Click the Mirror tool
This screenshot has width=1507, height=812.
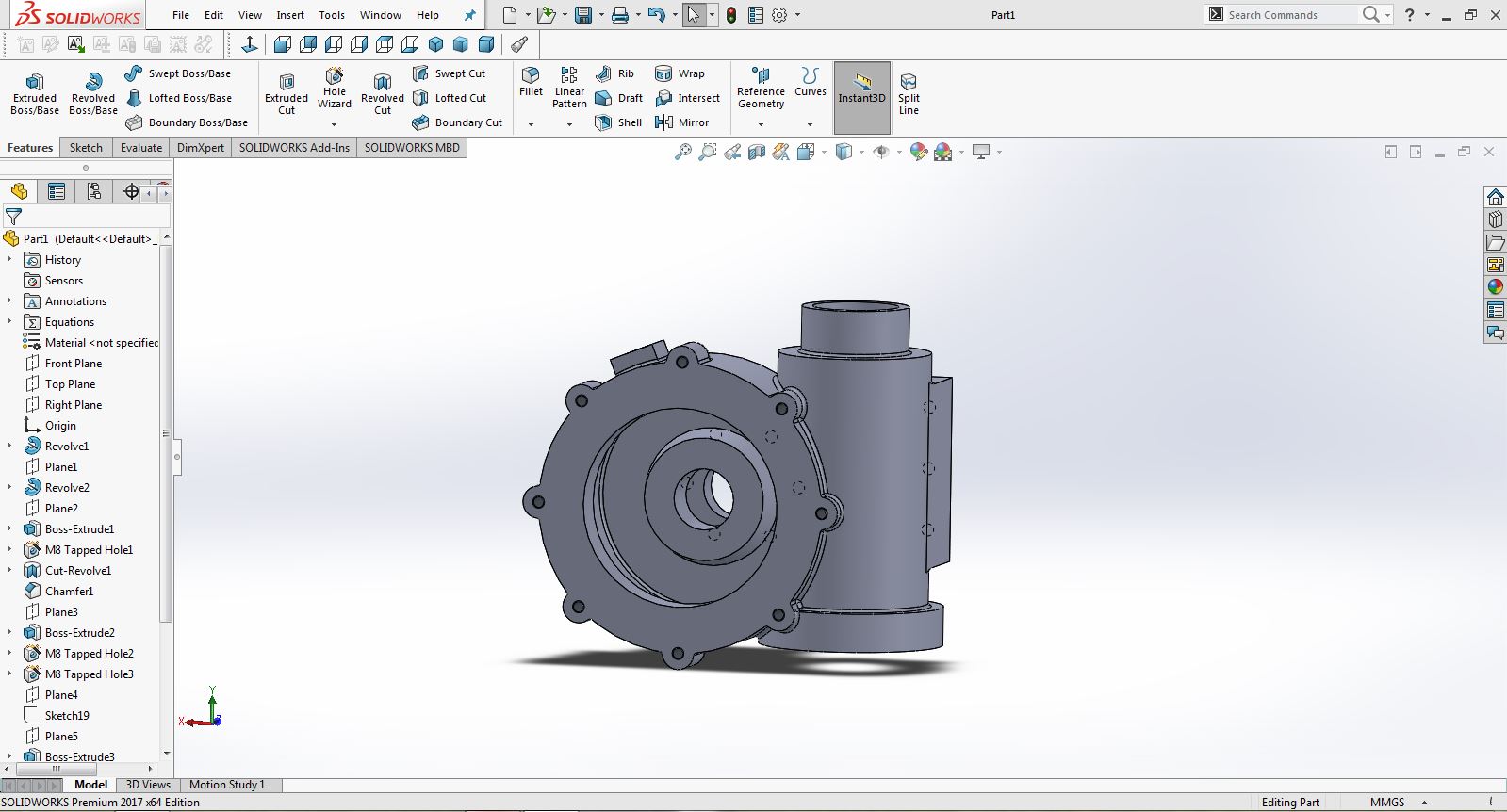(682, 122)
